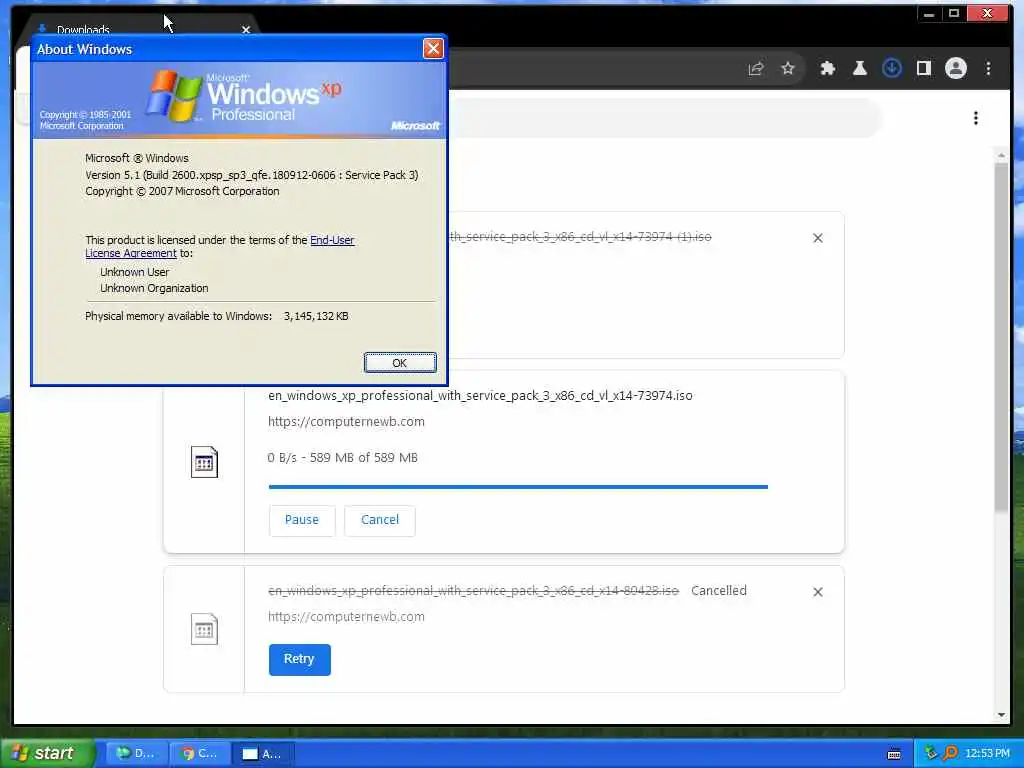
Task: Pause the 73974.iso download
Action: (x=302, y=520)
